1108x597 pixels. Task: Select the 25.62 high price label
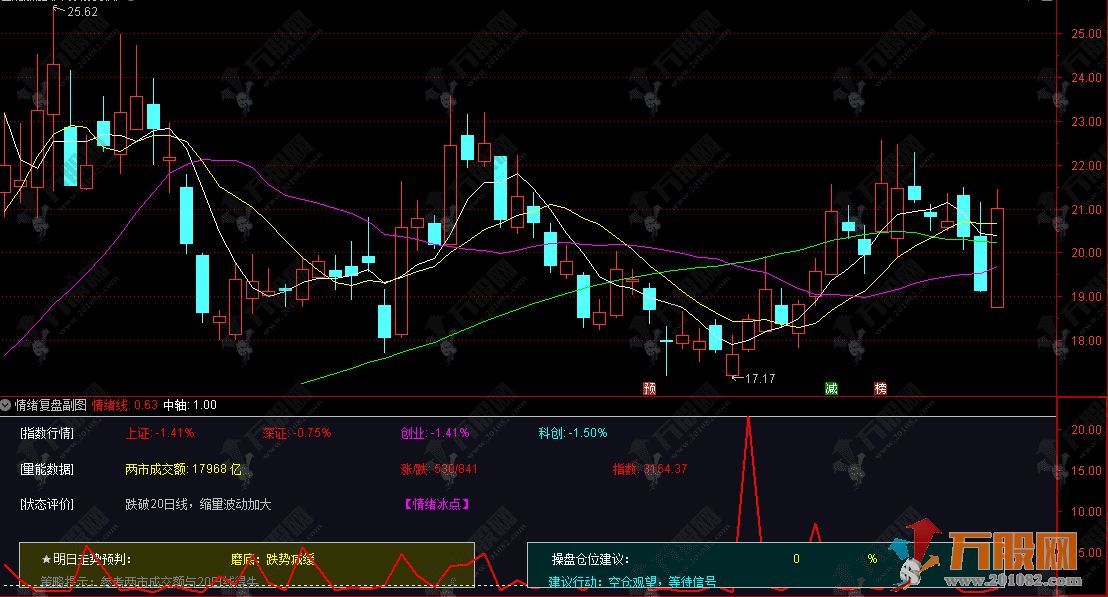pos(82,12)
